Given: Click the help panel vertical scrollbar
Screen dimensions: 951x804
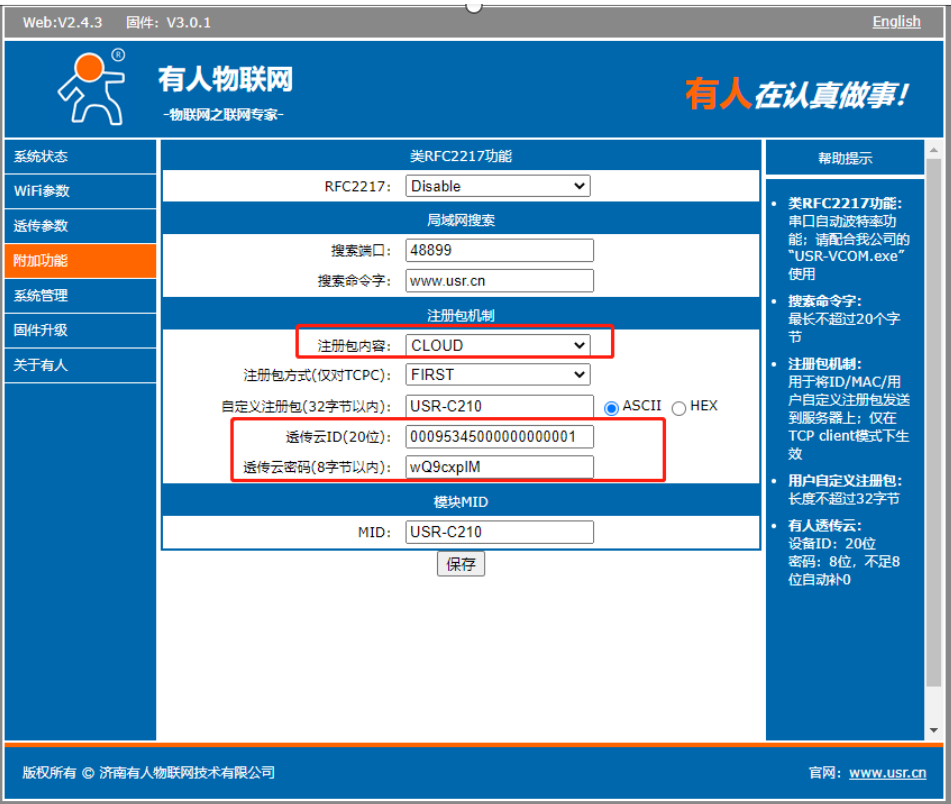Looking at the screenshot, I should (x=934, y=400).
